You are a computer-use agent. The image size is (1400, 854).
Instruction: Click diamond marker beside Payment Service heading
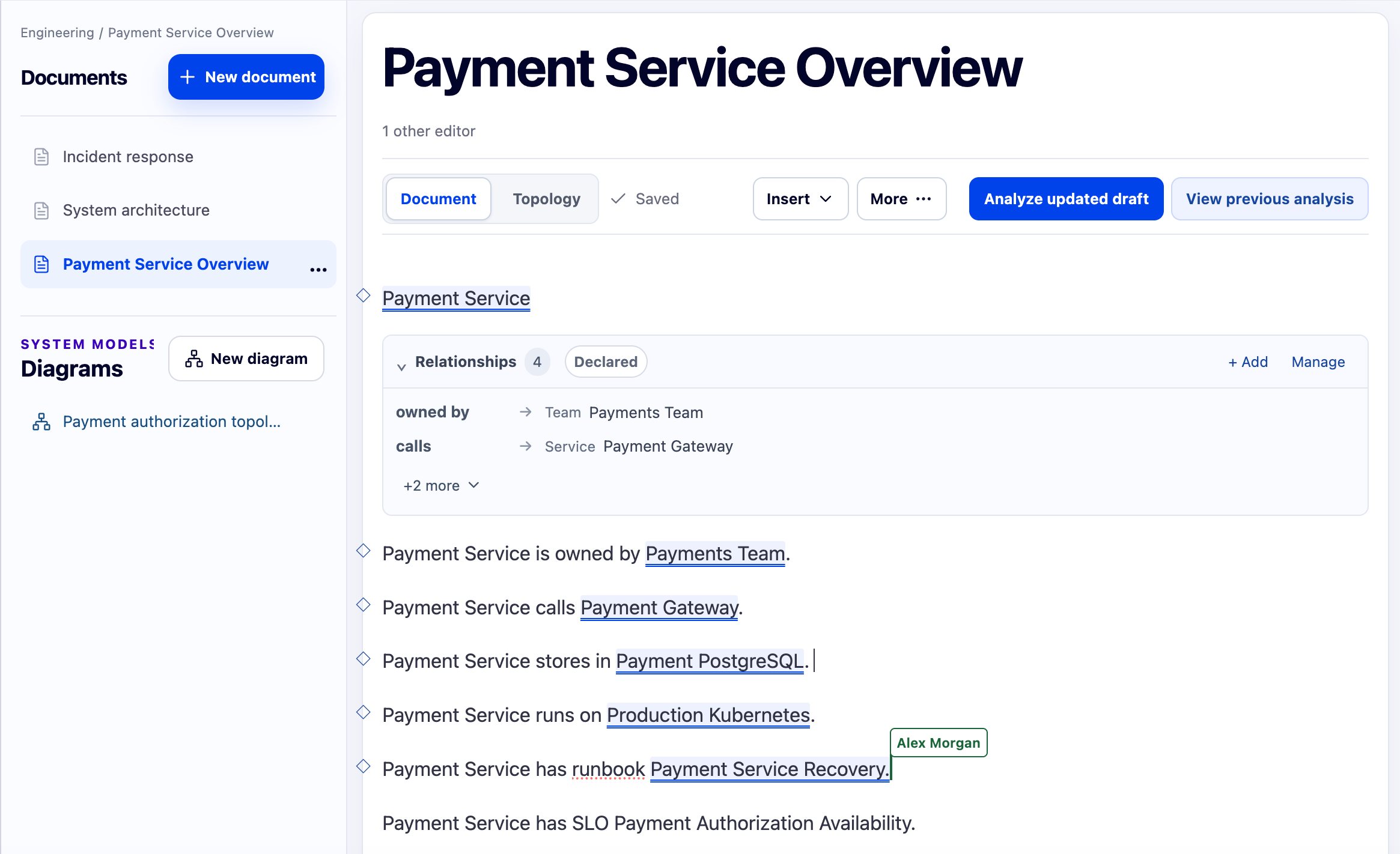[x=364, y=295]
